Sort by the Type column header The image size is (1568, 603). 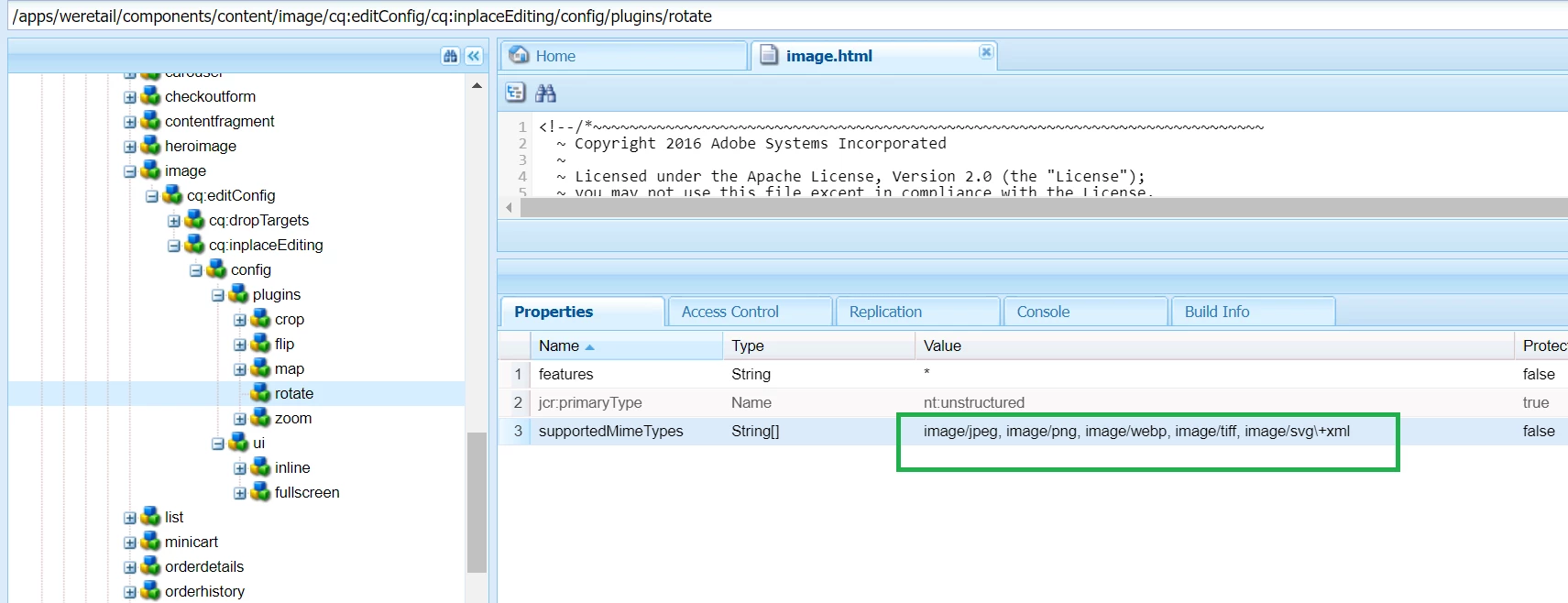point(819,345)
